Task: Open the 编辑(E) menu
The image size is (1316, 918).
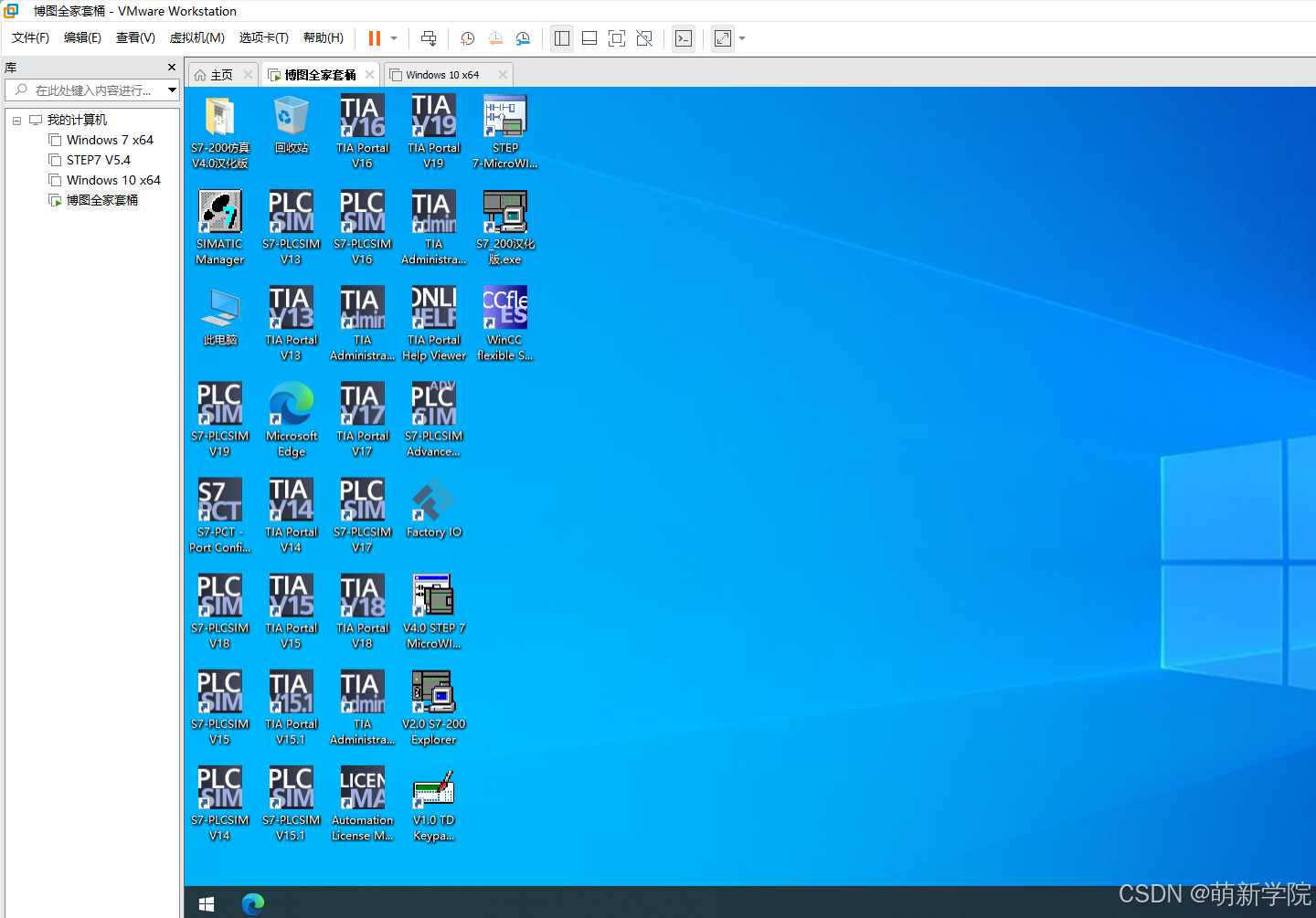Action: click(82, 37)
